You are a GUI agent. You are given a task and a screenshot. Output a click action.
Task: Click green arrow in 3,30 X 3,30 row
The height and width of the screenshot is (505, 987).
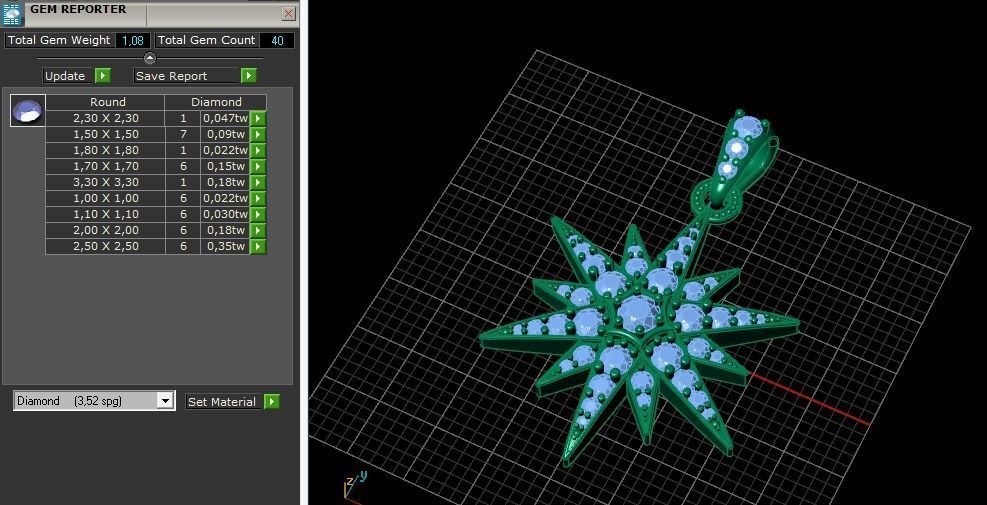pos(258,183)
